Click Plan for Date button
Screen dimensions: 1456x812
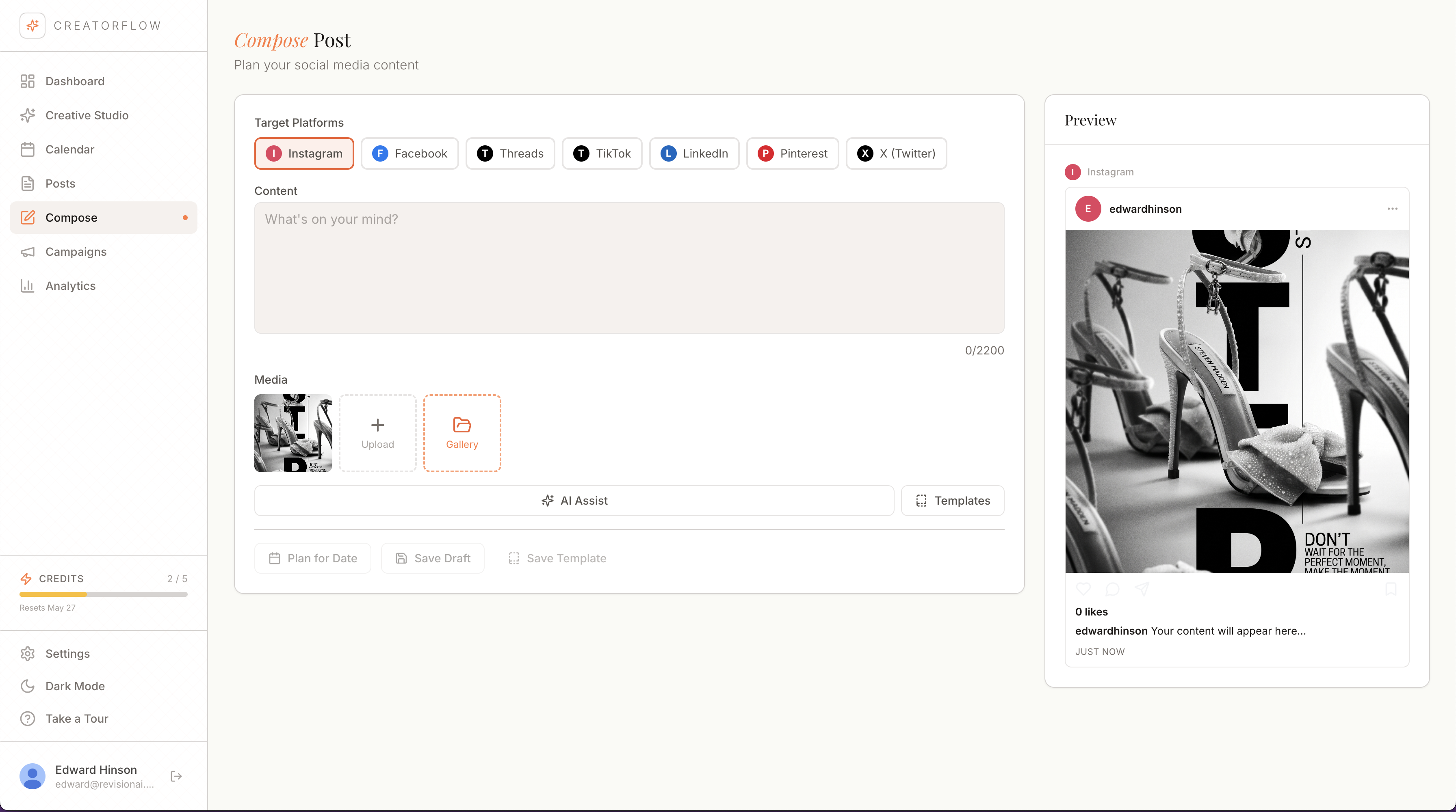click(312, 559)
